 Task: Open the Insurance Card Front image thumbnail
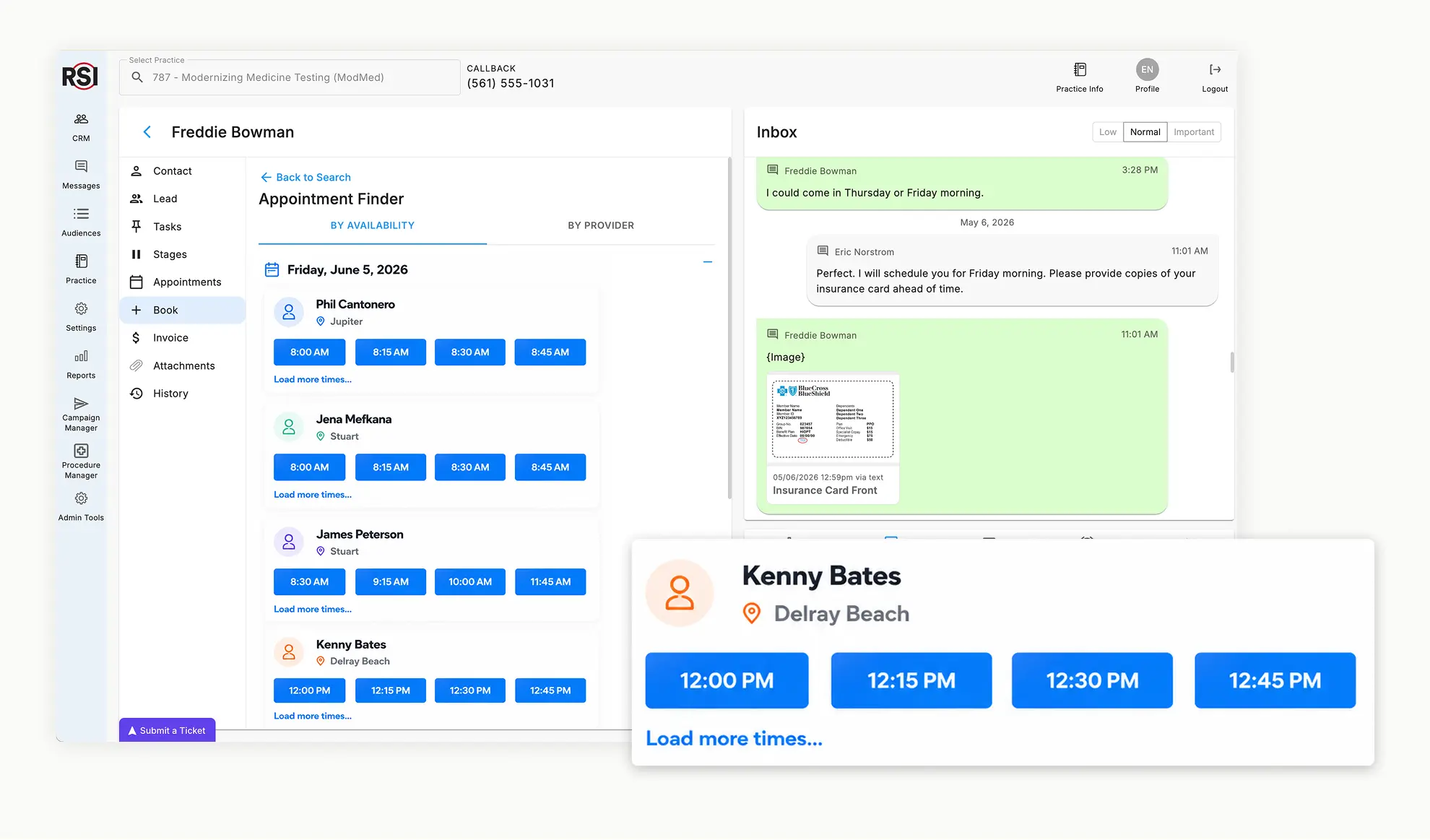click(832, 419)
